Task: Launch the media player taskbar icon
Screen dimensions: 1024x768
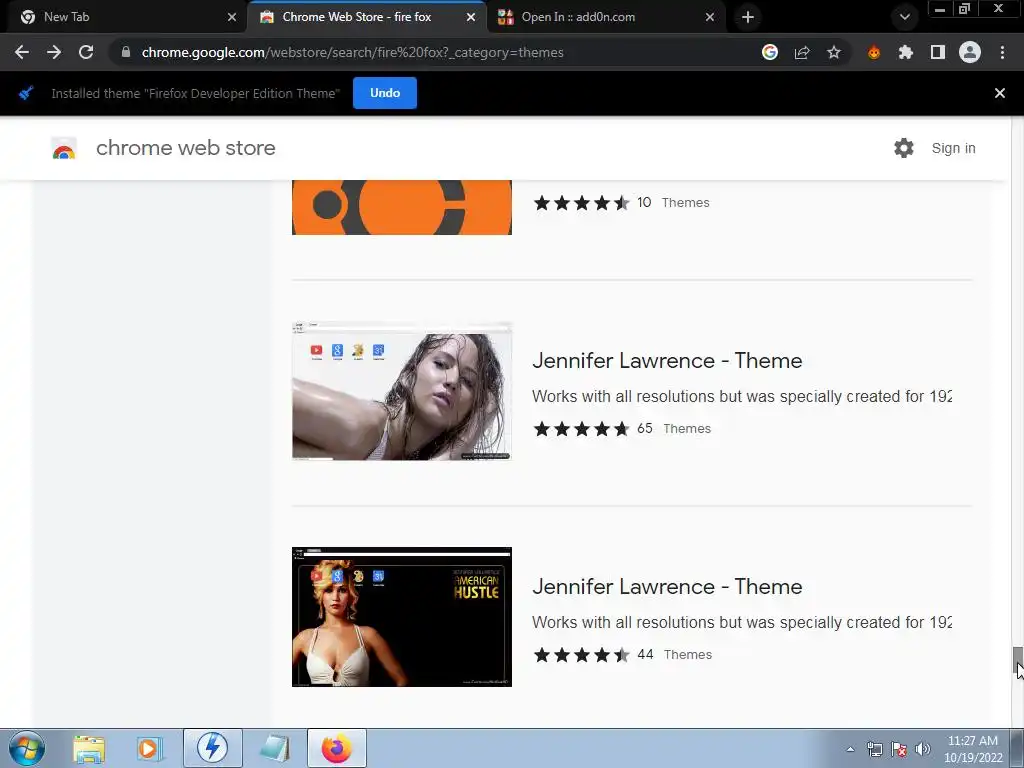Action: coord(150,748)
